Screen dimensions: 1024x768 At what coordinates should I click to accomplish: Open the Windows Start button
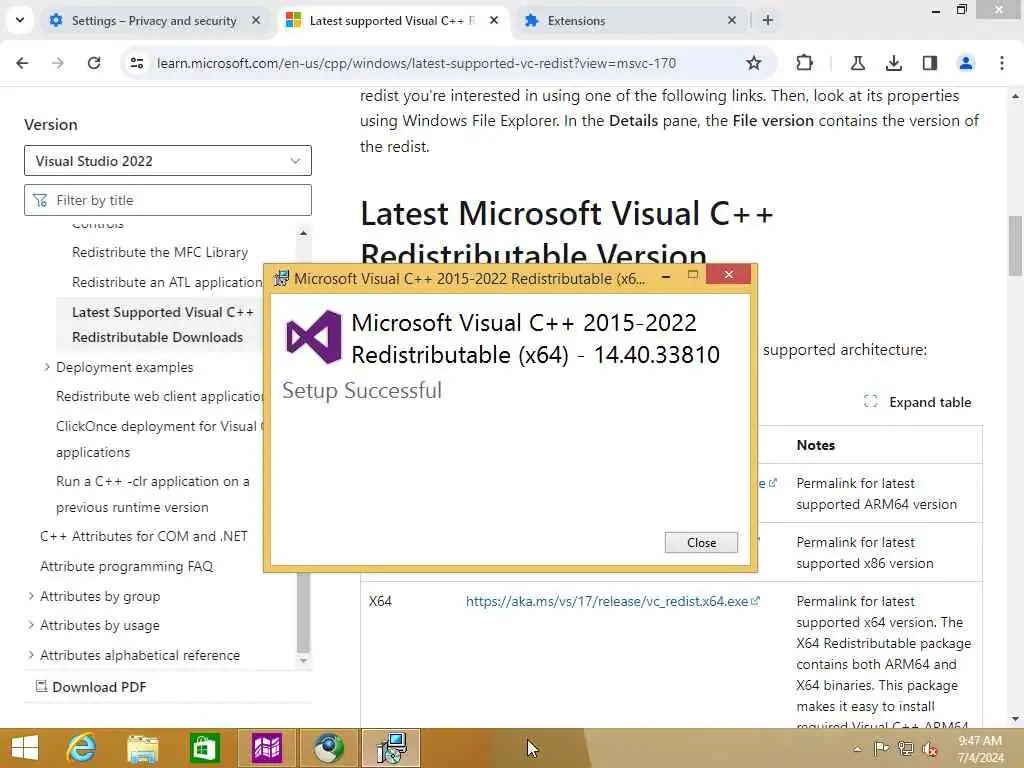tap(25, 748)
